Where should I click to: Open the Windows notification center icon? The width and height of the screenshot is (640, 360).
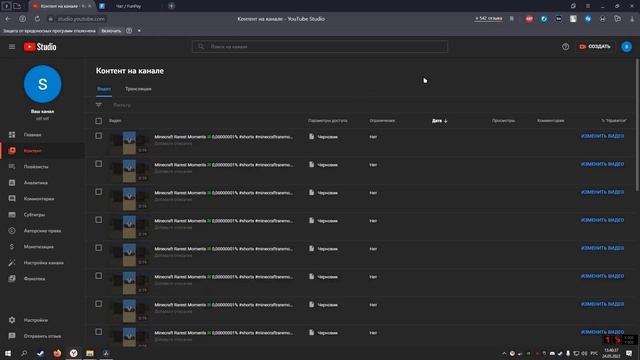[x=629, y=353]
